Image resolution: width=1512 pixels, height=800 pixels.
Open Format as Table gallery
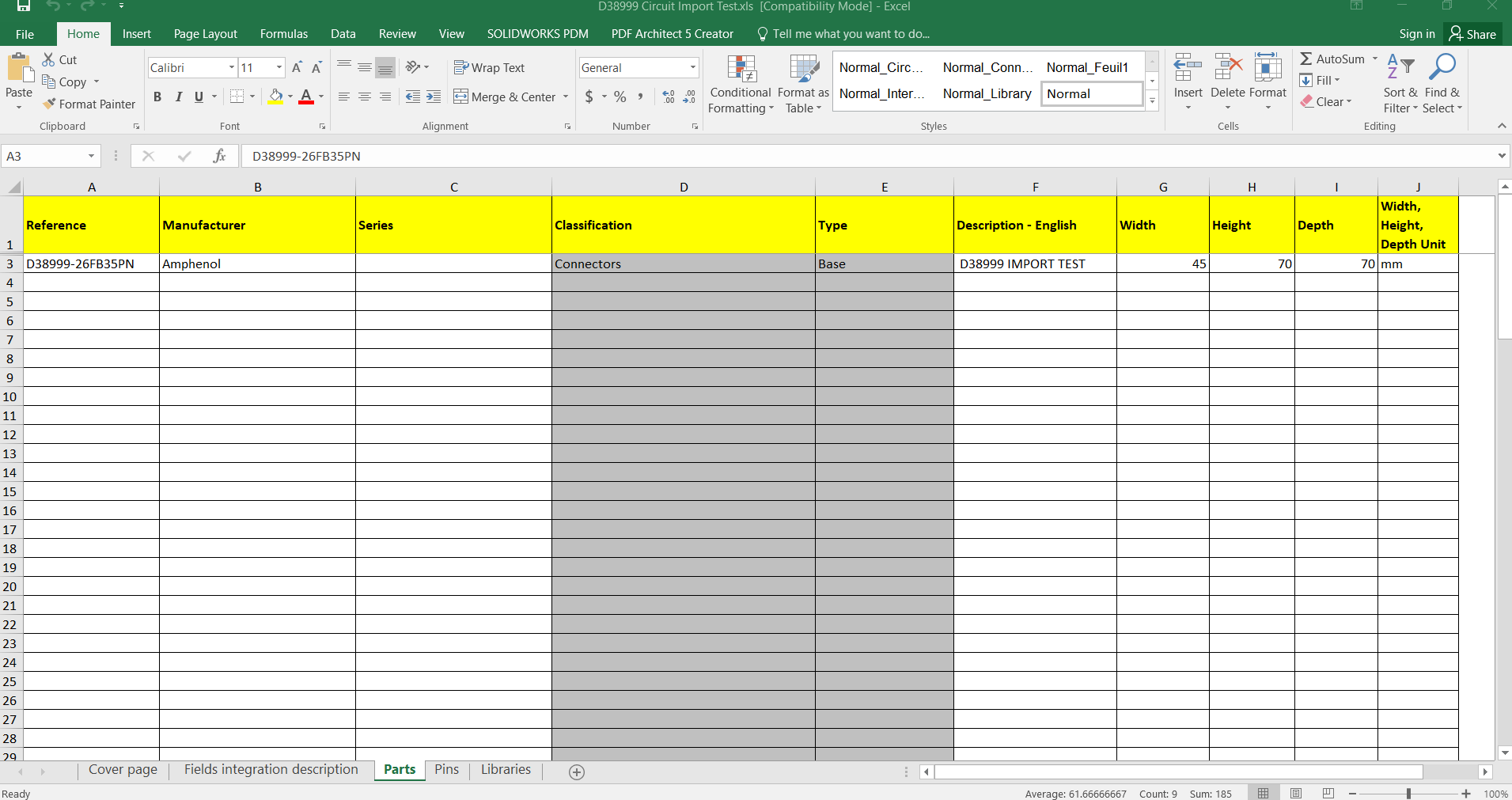tap(803, 85)
